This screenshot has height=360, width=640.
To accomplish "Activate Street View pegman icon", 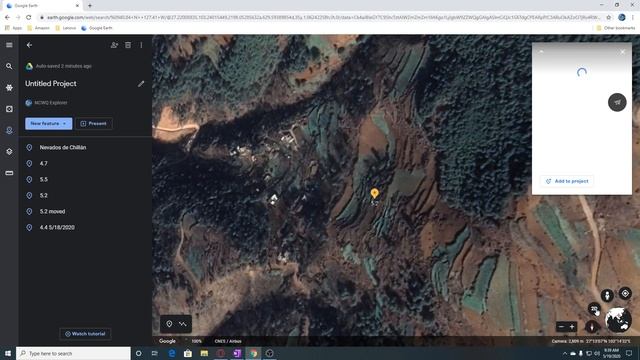I will 607,295.
